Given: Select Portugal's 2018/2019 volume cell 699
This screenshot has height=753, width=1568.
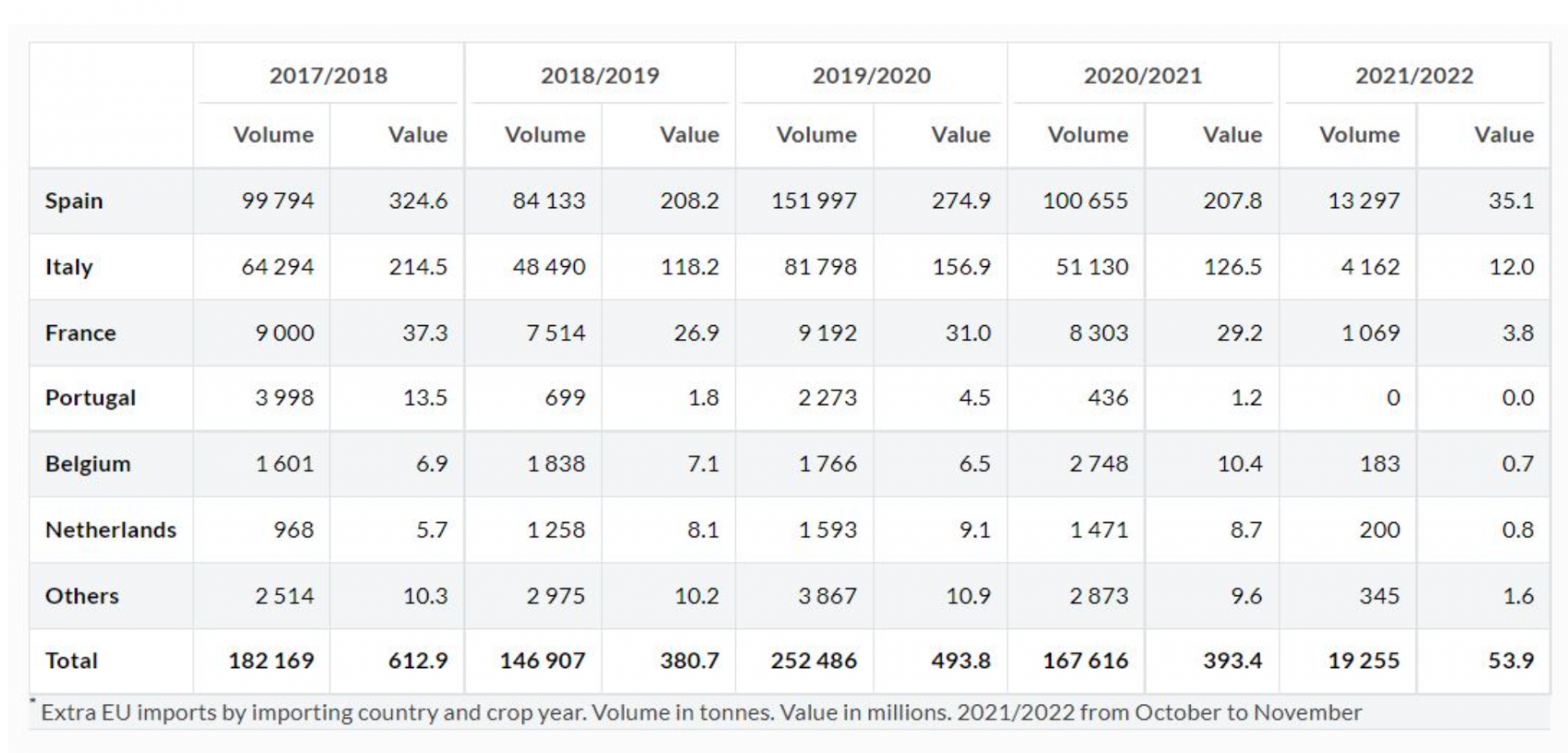Looking at the screenshot, I should [565, 399].
